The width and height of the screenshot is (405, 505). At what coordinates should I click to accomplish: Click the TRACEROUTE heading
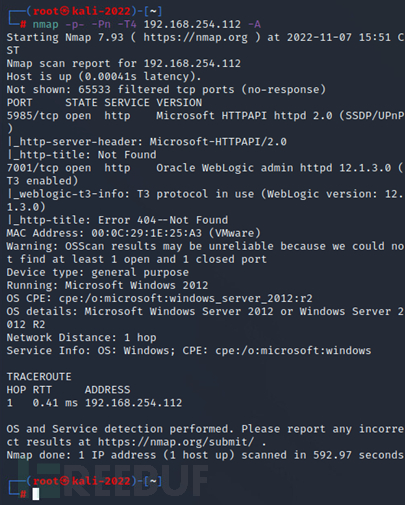[39, 377]
